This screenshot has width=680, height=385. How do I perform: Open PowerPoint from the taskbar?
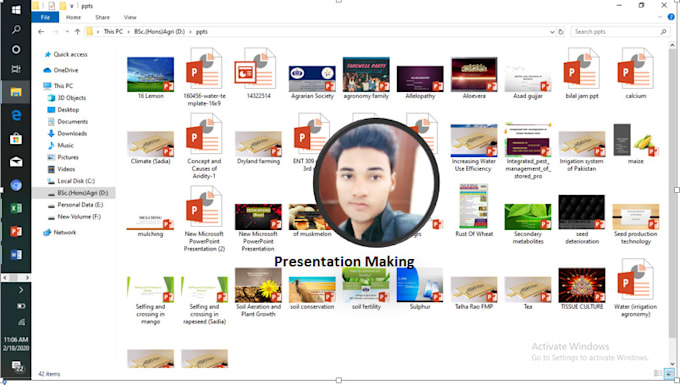tap(16, 231)
